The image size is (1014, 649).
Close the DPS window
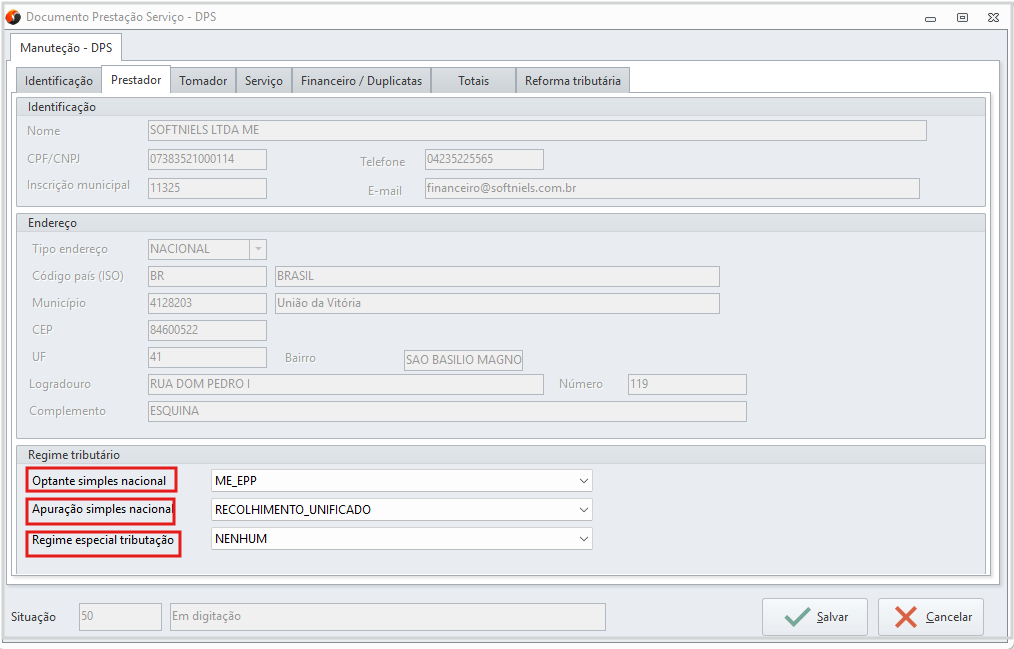click(993, 18)
